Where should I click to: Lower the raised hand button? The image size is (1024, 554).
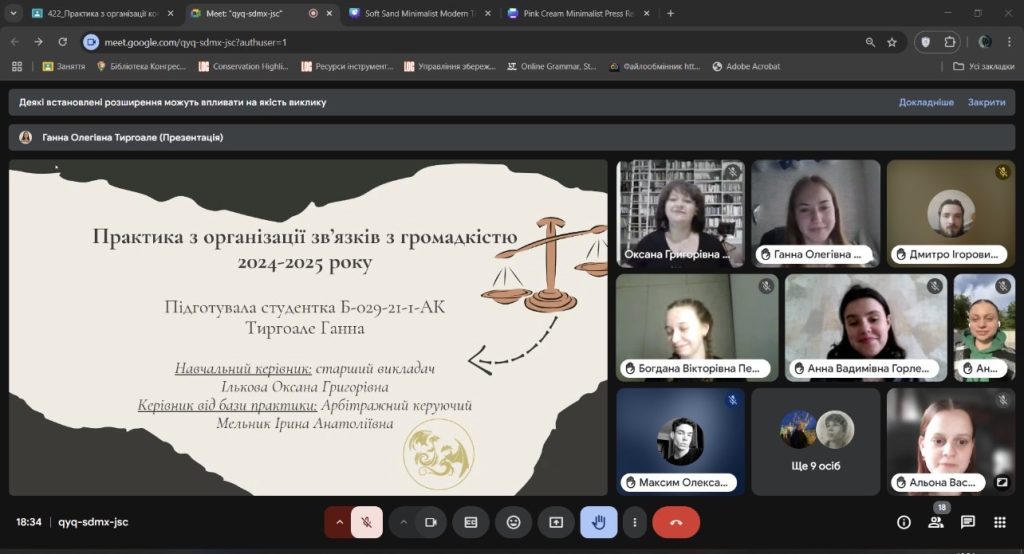click(599, 522)
